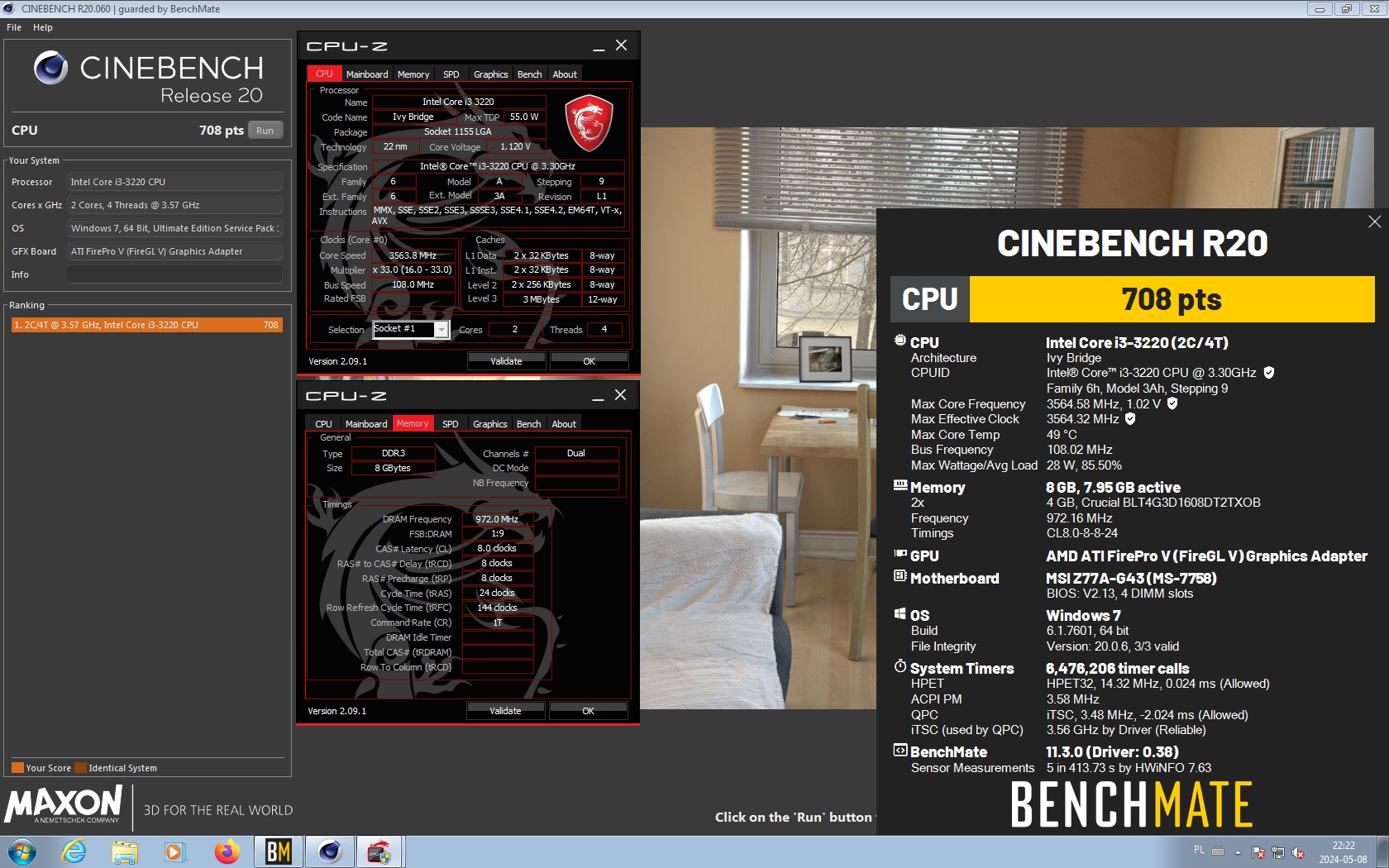Click the MSI dragon shield logo in CPU-Z
The height and width of the screenshot is (868, 1389).
tap(589, 123)
